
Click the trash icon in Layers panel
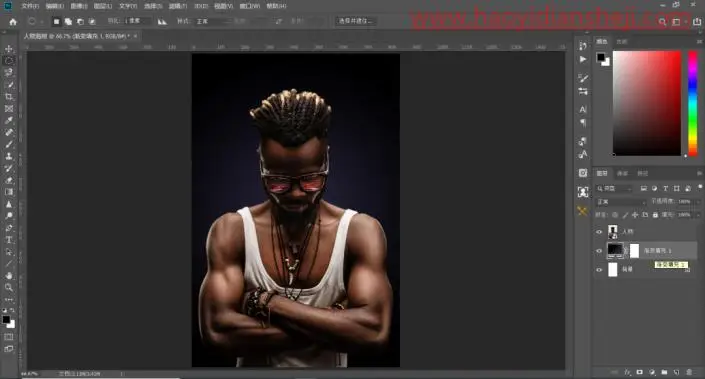pyautogui.click(x=689, y=372)
